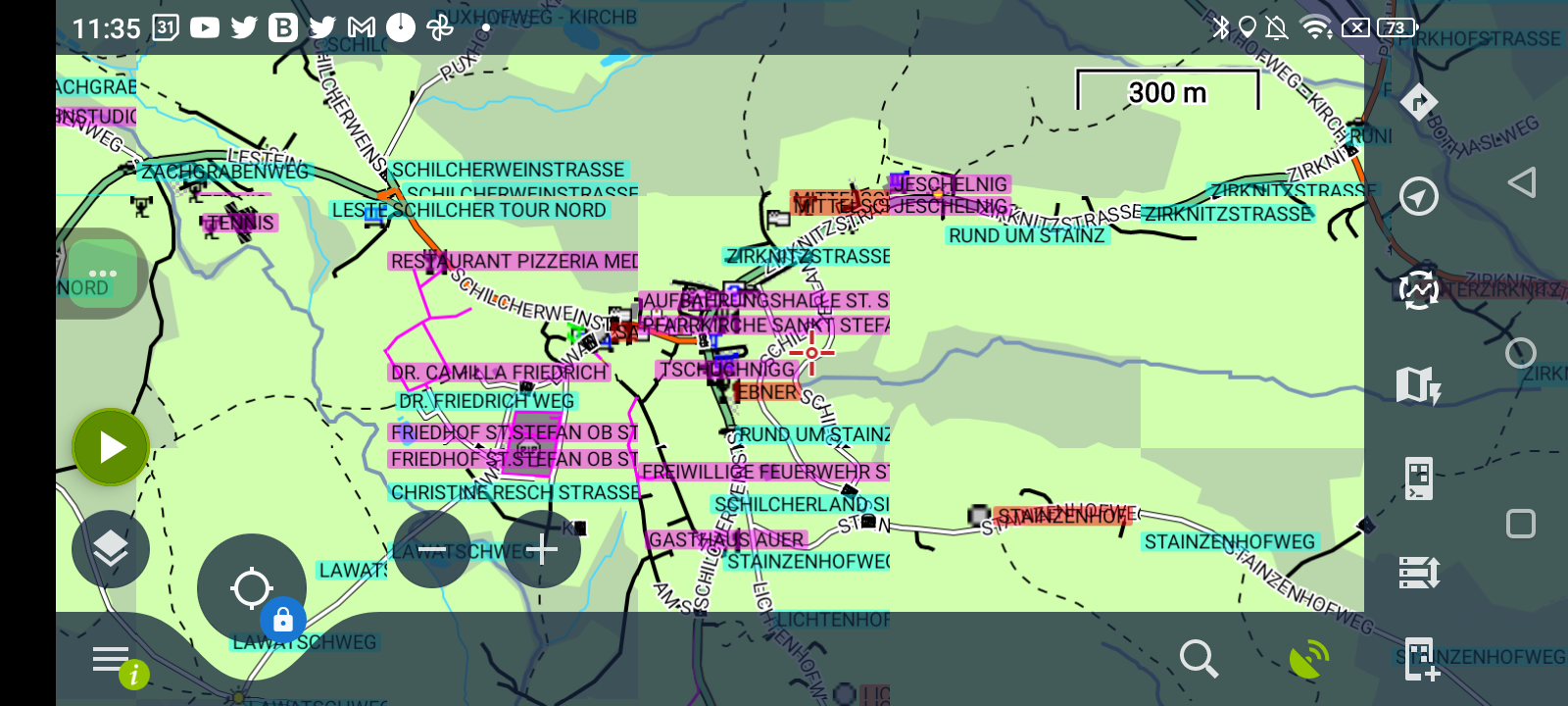Toggle the blue position lock badge
Viewport: 1568px width, 706px height.
point(283,620)
